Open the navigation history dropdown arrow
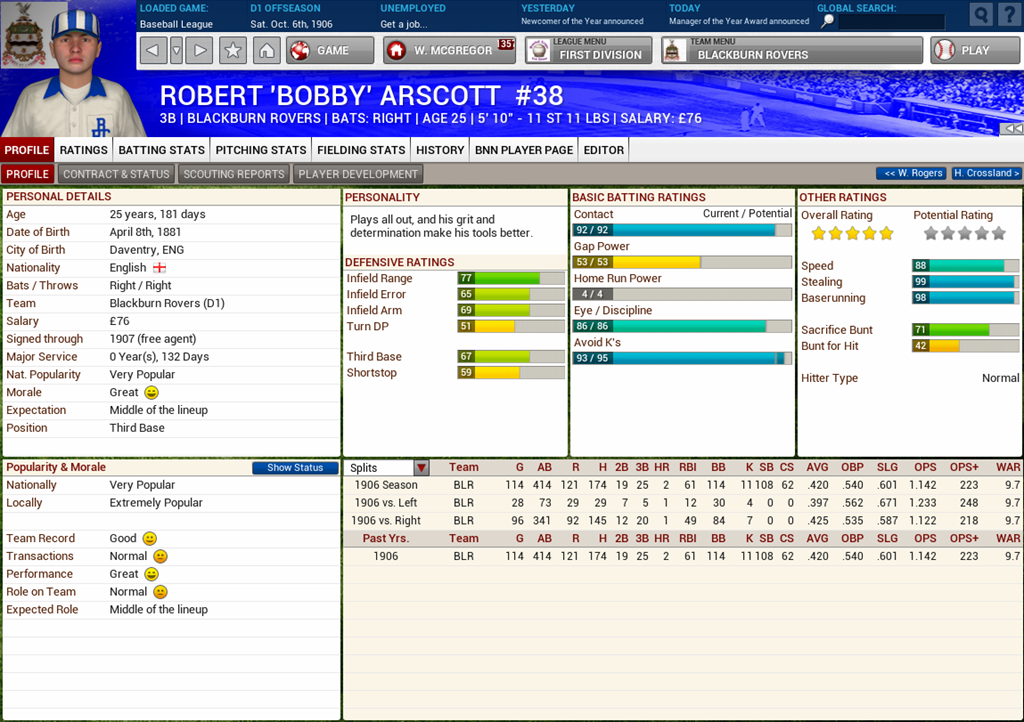The width and height of the screenshot is (1024, 722). pos(176,50)
